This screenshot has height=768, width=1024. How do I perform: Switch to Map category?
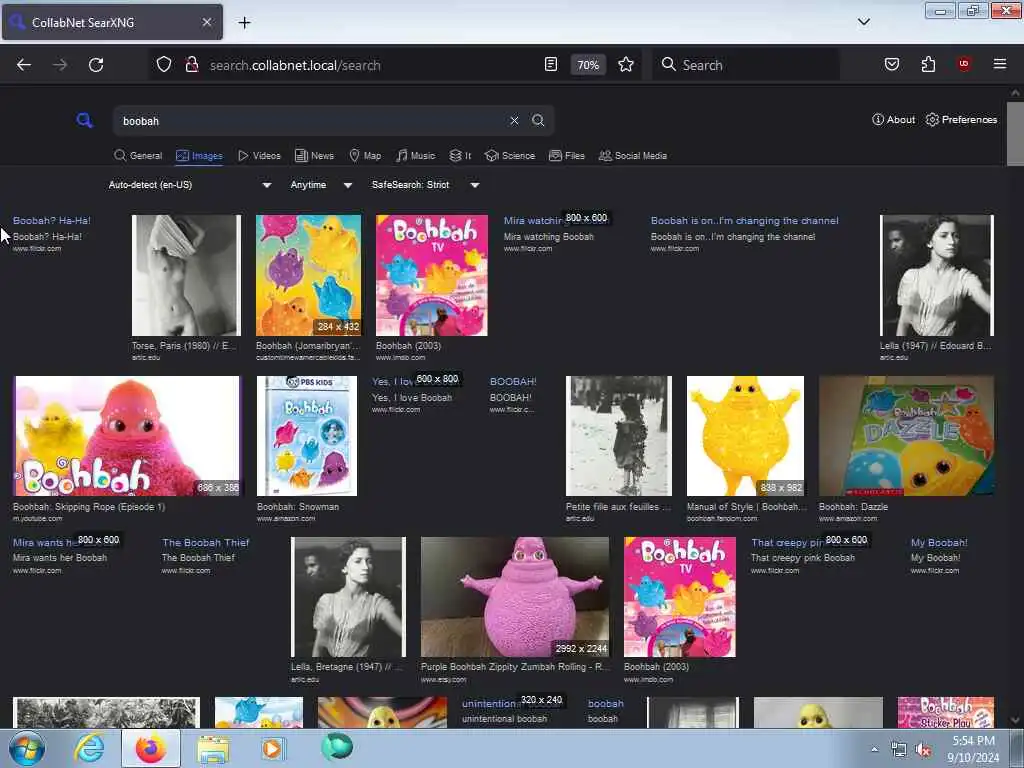coord(365,155)
